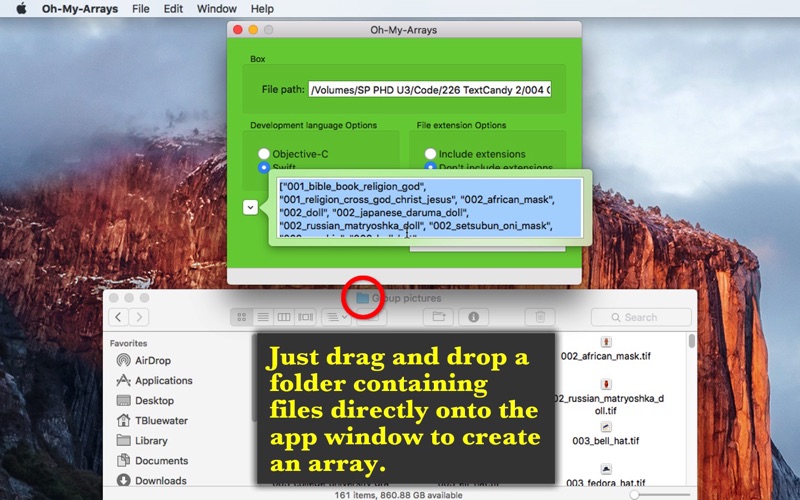Viewport: 800px width, 500px height.
Task: Click the Favorites sidebar heading
Action: tap(129, 343)
